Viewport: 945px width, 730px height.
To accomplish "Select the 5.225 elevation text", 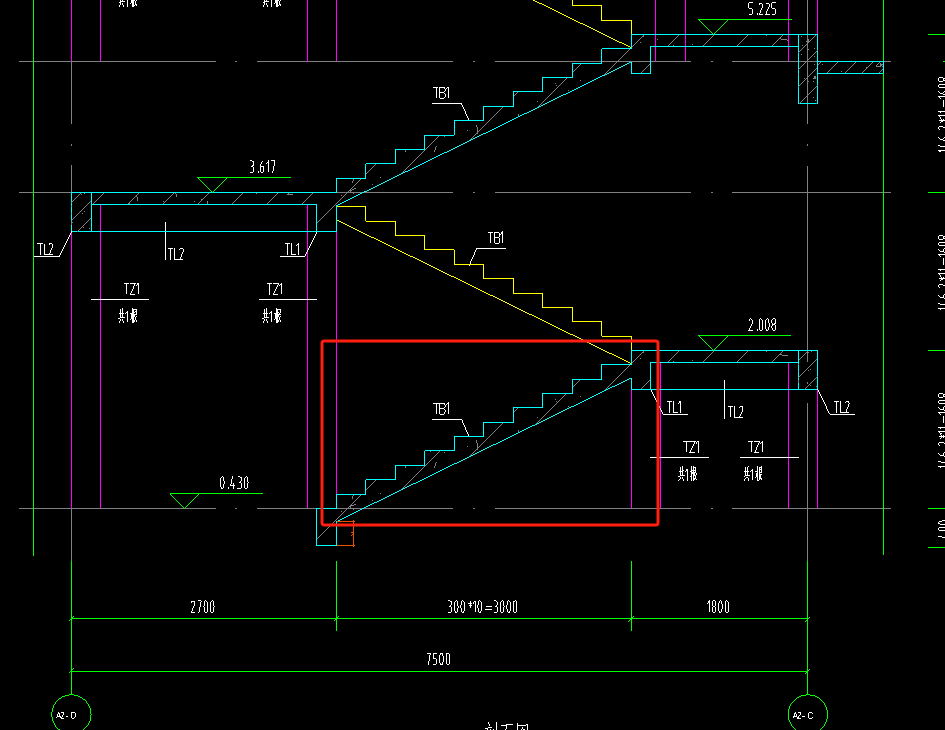I will pos(762,9).
